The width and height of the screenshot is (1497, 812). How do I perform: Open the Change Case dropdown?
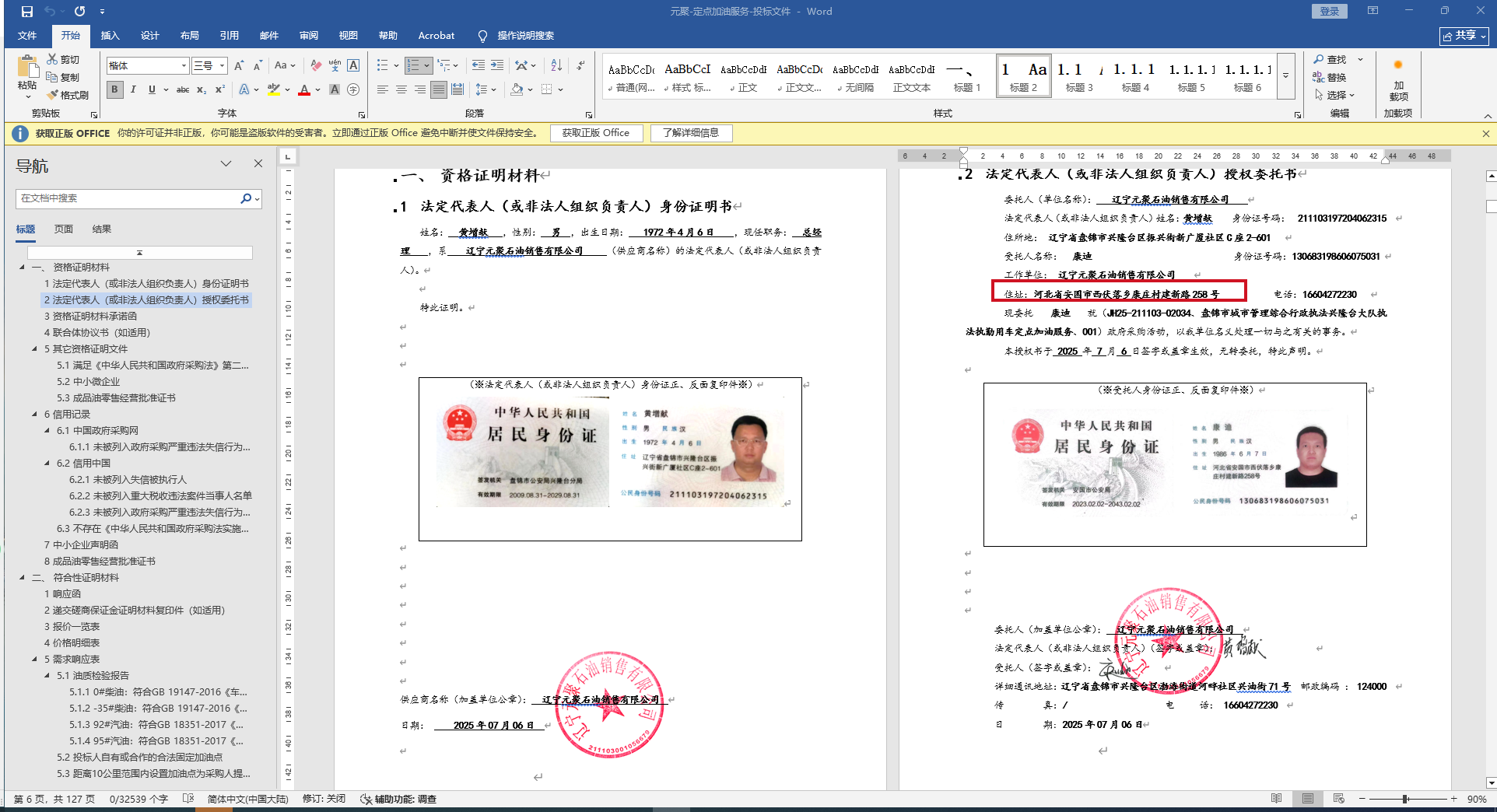[x=285, y=65]
